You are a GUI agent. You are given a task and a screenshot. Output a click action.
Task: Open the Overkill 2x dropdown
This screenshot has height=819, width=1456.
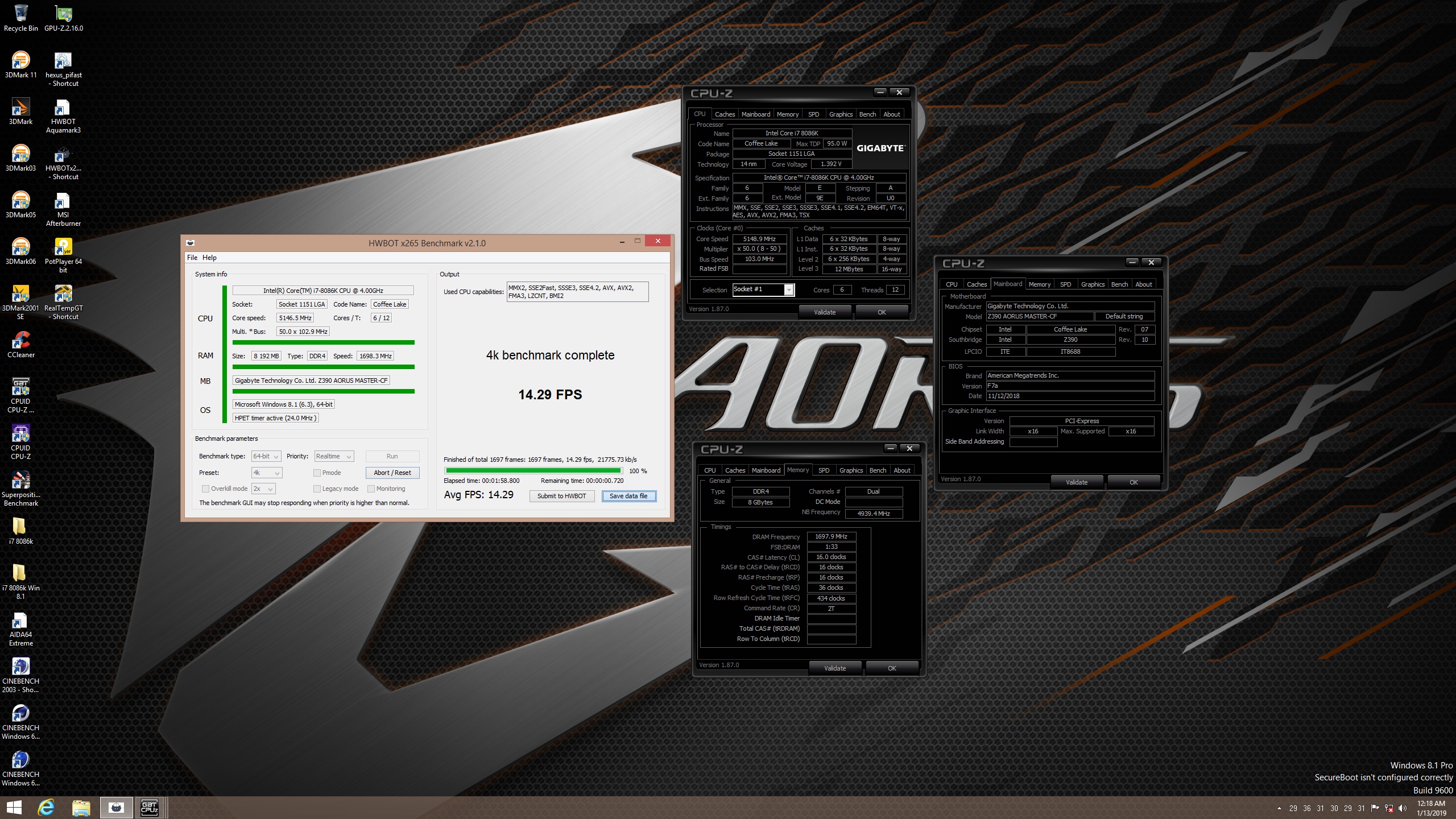pyautogui.click(x=263, y=489)
